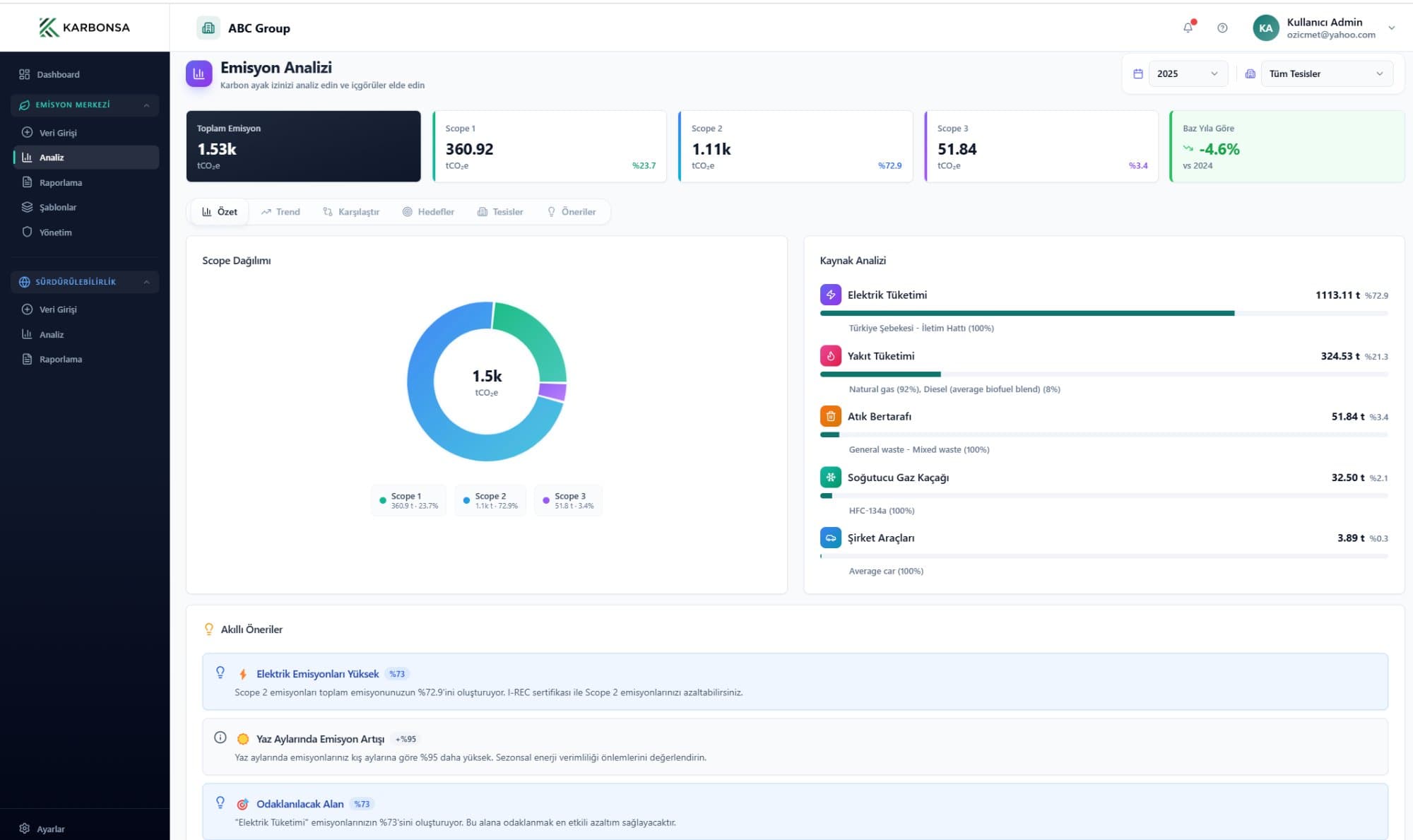
Task: Open Raporlama under Emisyon Merkezi
Action: [x=60, y=182]
